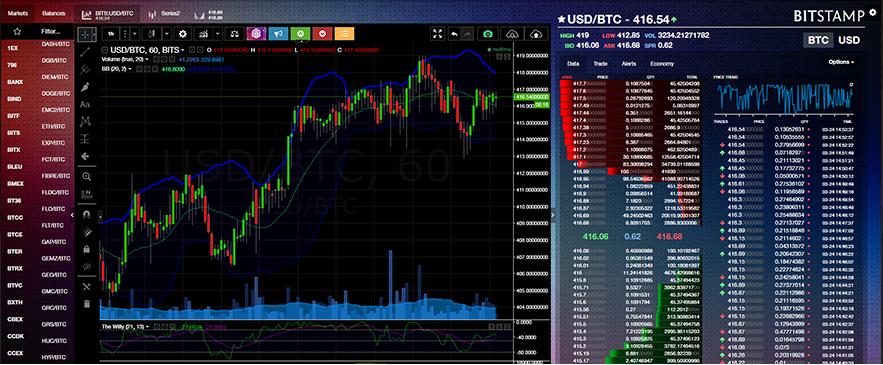This screenshot has width=883, height=365.
Task: Click the red down-arrow sell button
Action: (322, 34)
